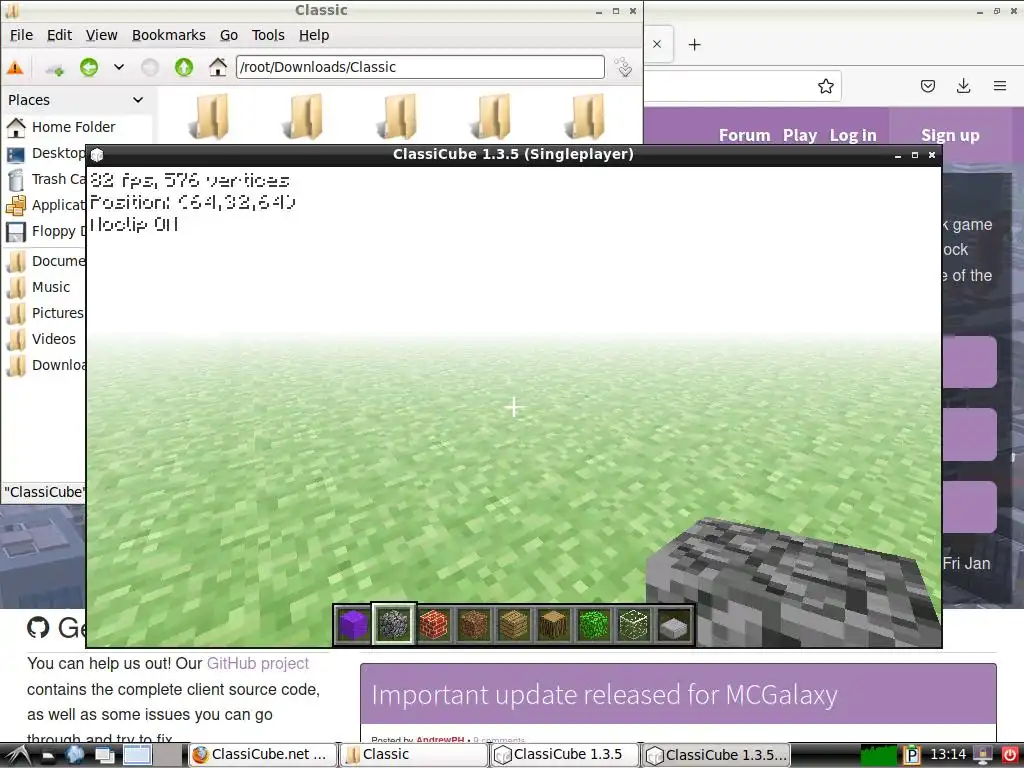The width and height of the screenshot is (1024, 768).
Task: Click the taskbar clock showing 13:14
Action: [x=948, y=755]
